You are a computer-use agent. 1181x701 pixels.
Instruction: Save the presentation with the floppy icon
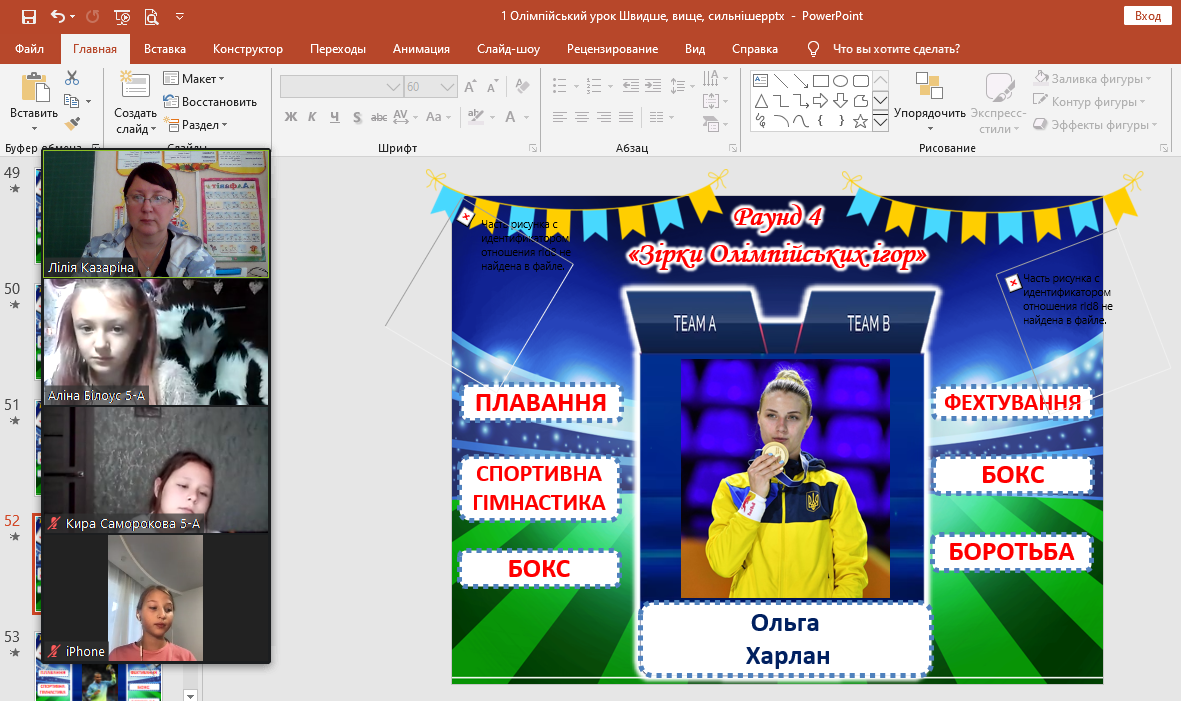[x=29, y=16]
